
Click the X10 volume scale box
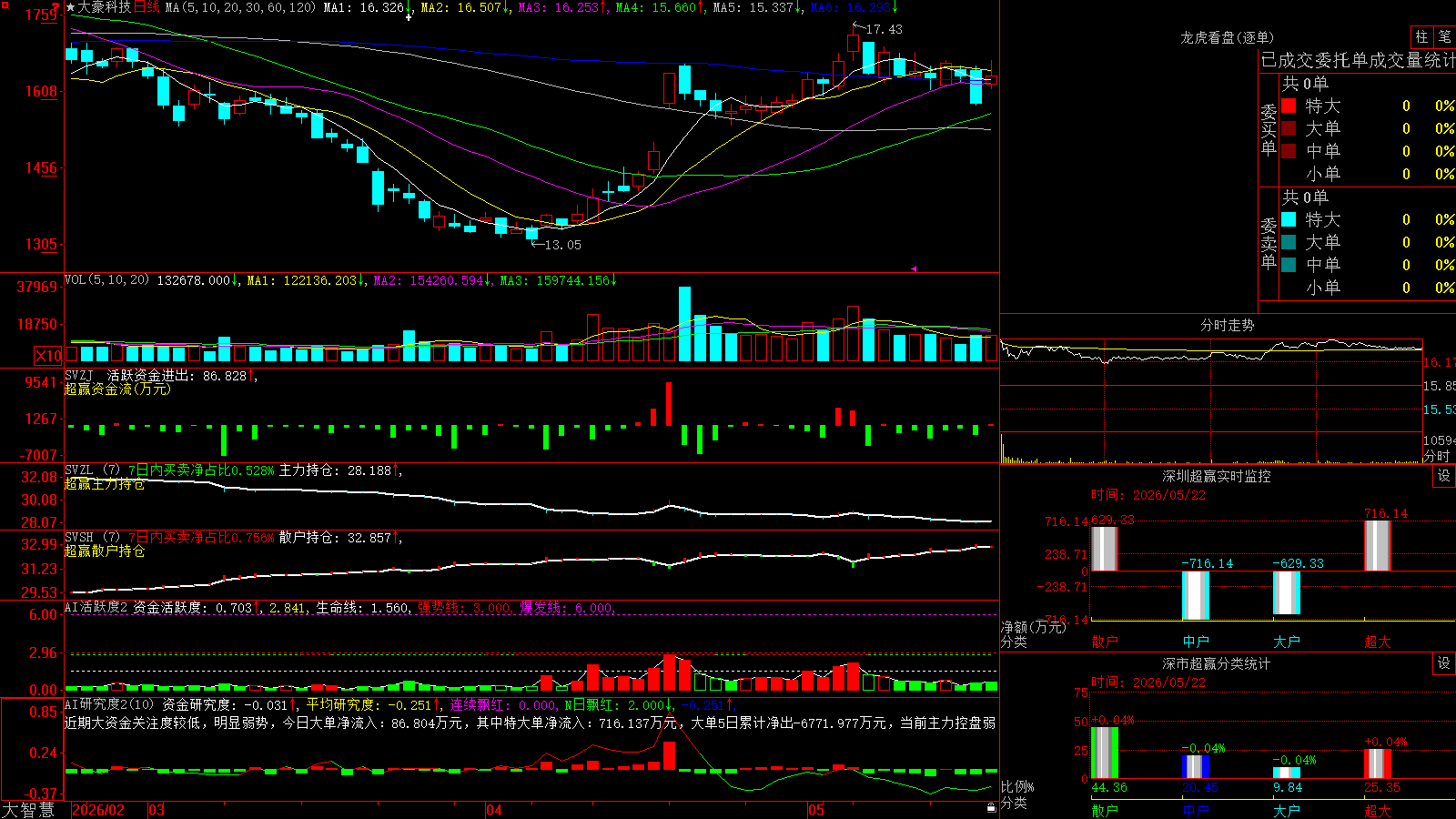point(48,356)
